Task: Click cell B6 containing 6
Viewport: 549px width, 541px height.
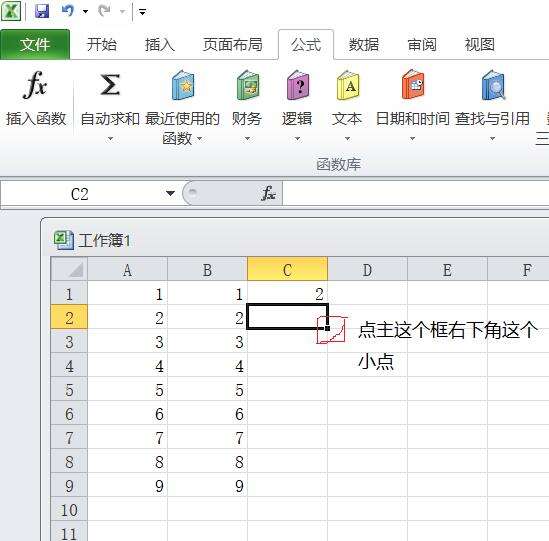Action: coord(207,414)
